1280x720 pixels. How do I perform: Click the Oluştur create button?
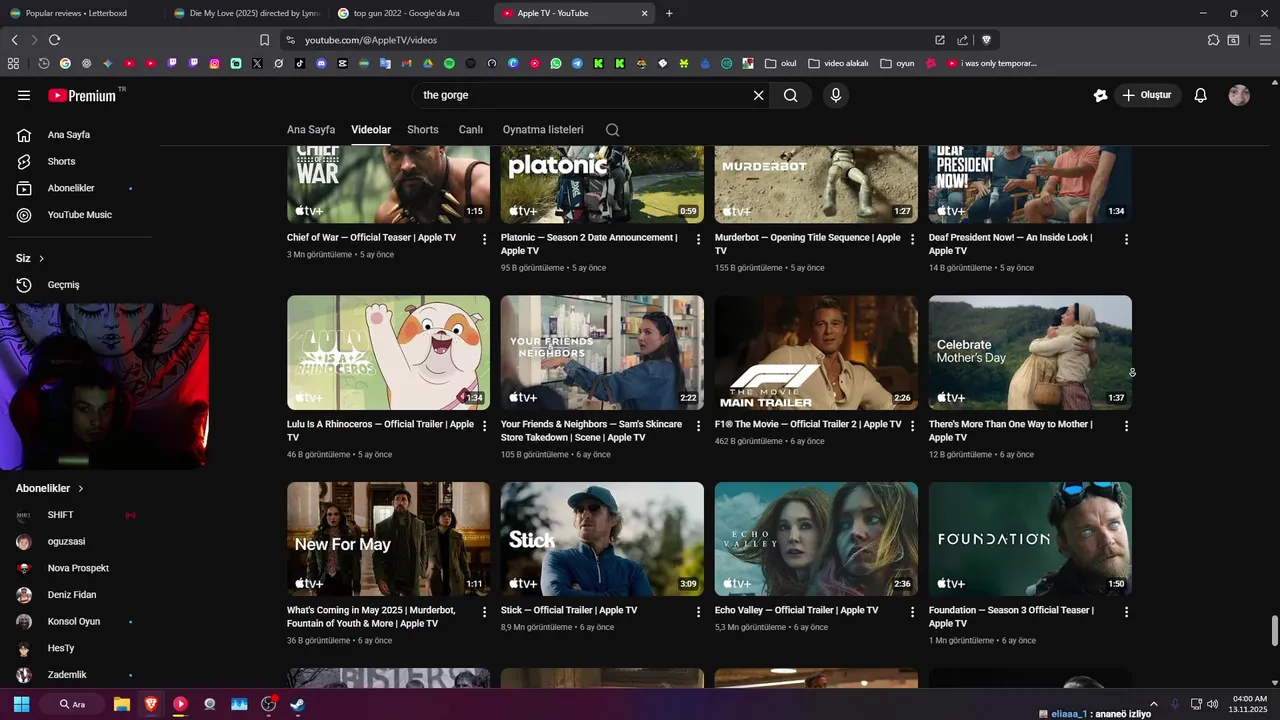[x=1146, y=96]
